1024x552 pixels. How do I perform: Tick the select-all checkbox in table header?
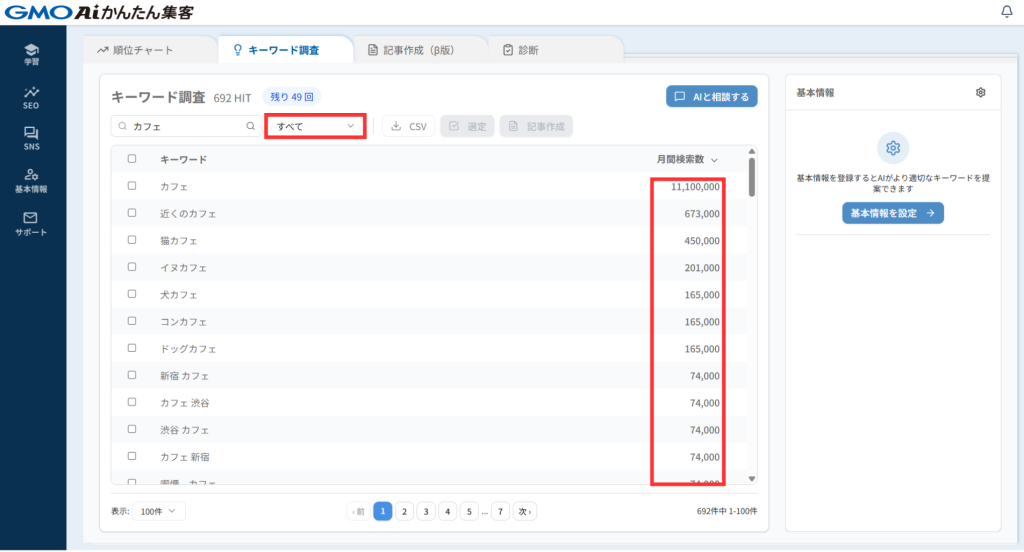132,159
